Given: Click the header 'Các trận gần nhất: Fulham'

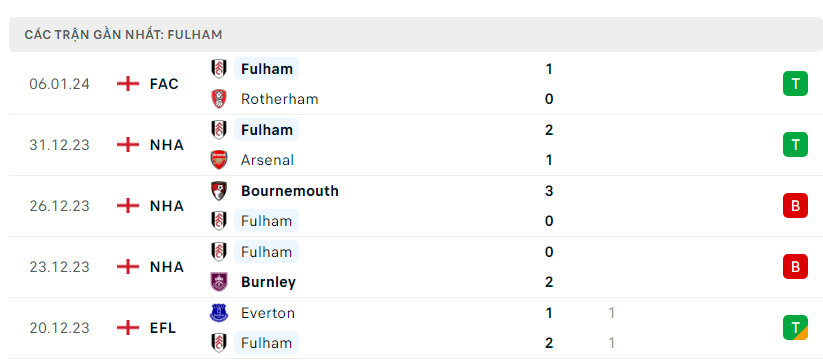Looking at the screenshot, I should point(123,35).
